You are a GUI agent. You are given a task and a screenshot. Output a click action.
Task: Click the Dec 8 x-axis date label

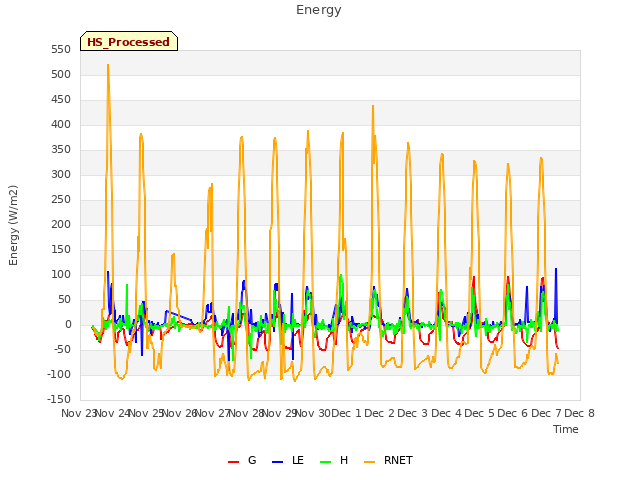tap(580, 413)
